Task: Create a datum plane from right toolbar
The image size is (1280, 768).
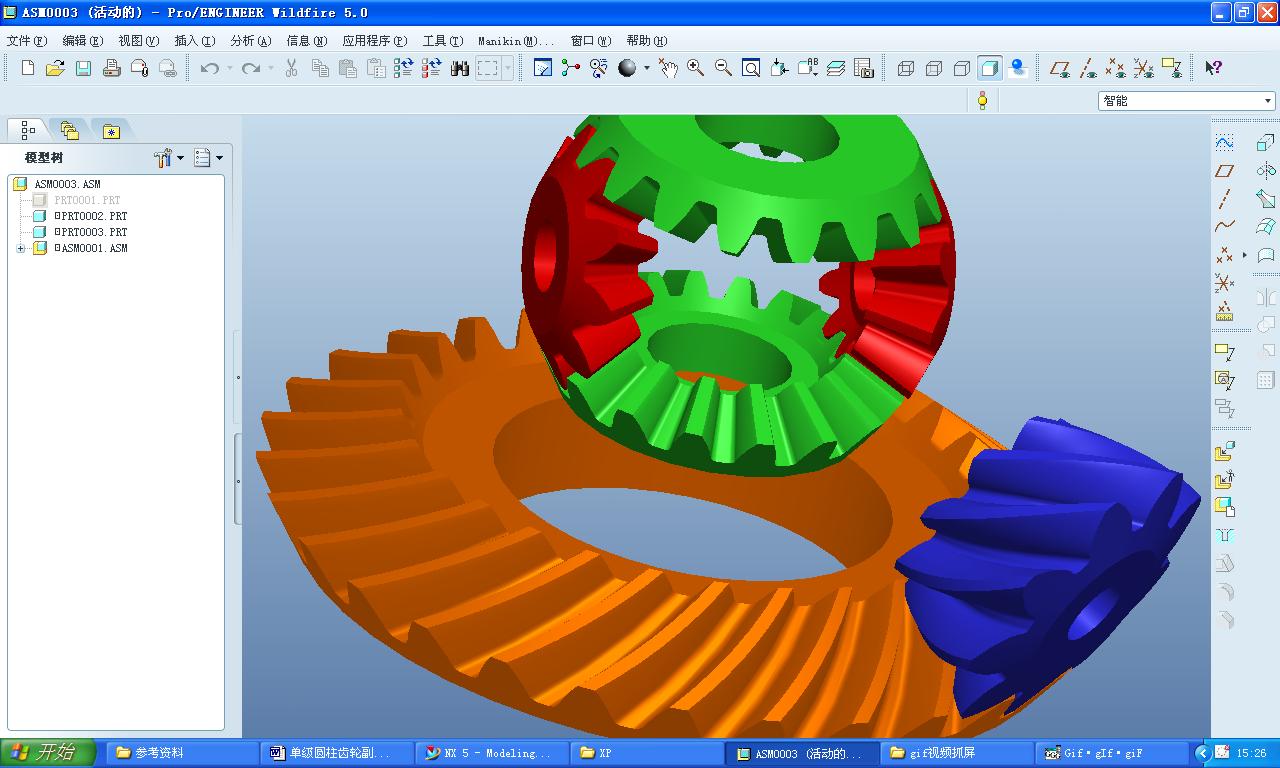Action: tap(1224, 171)
